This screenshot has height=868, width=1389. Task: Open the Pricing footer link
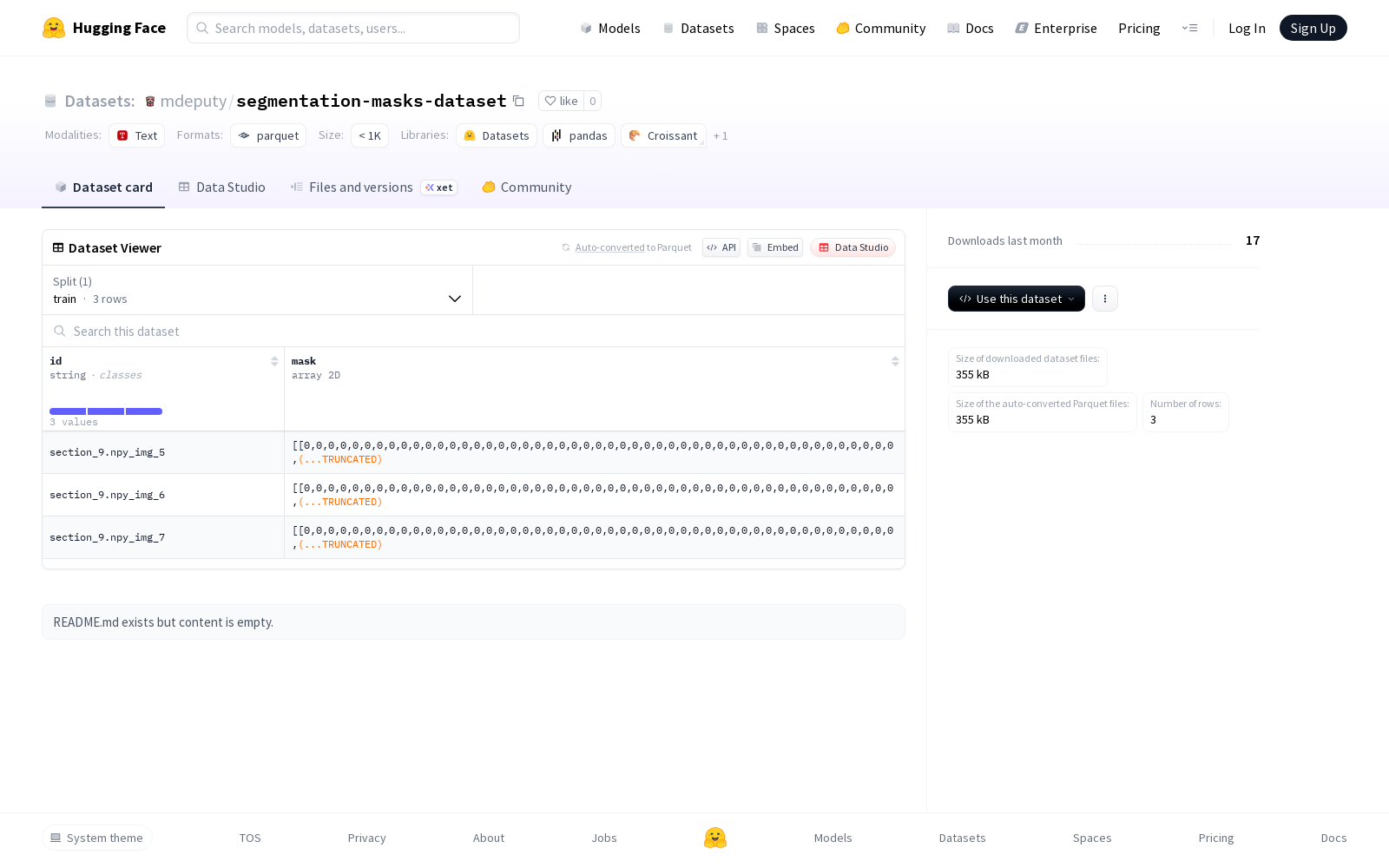click(1216, 838)
